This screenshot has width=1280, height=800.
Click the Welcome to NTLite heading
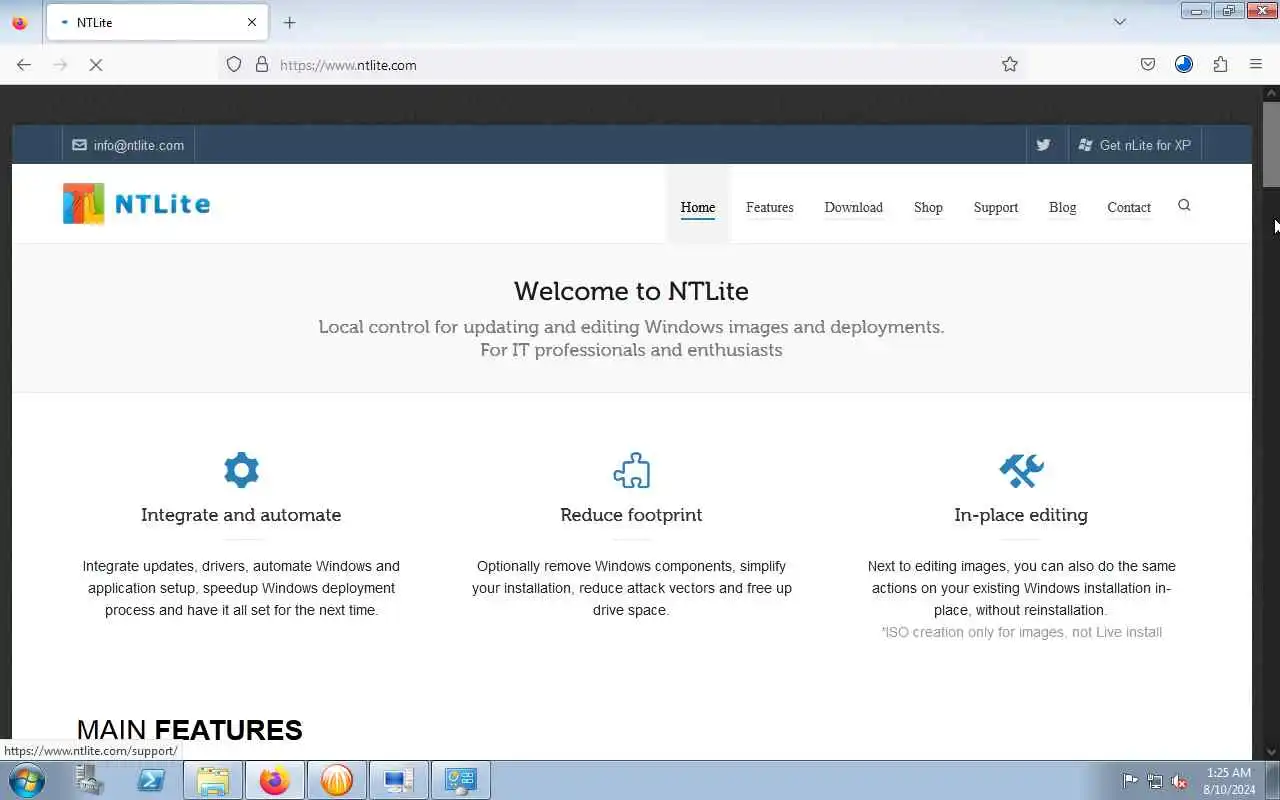click(631, 291)
